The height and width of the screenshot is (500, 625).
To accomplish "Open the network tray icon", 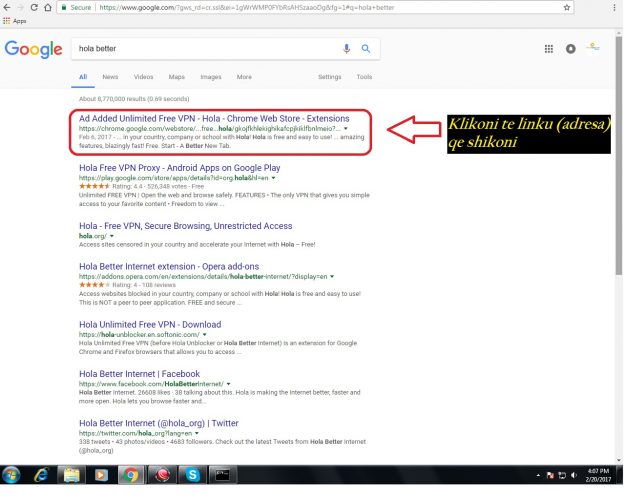I will point(562,475).
